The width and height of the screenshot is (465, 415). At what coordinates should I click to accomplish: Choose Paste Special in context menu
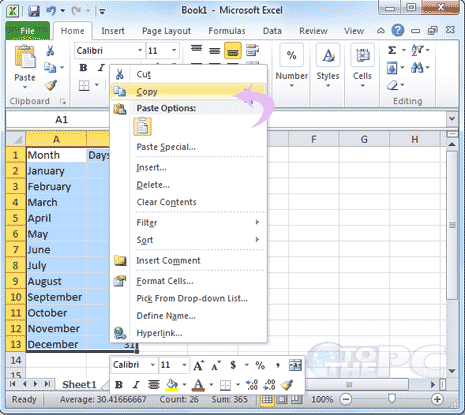point(188,147)
